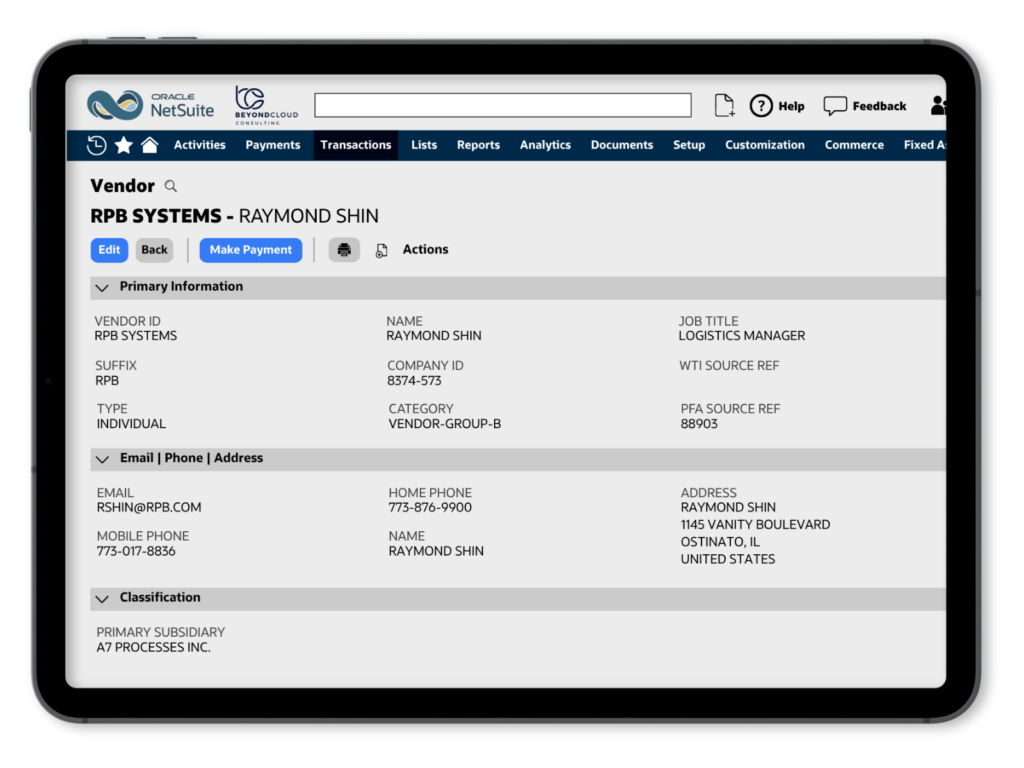
Task: Select mobile phone 773-017-8836
Action: [x=136, y=551]
